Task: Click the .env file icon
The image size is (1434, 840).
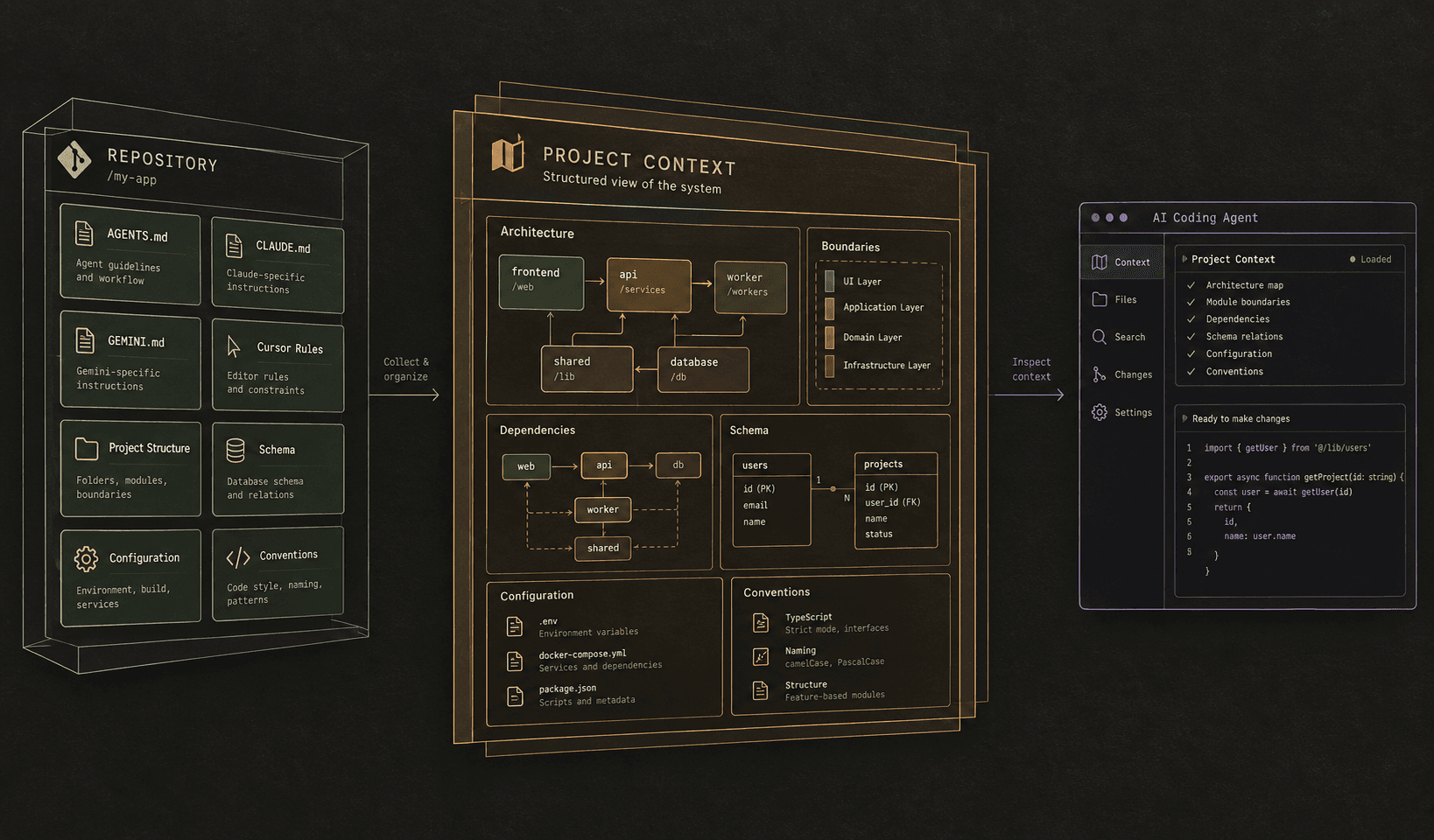Action: (x=515, y=626)
